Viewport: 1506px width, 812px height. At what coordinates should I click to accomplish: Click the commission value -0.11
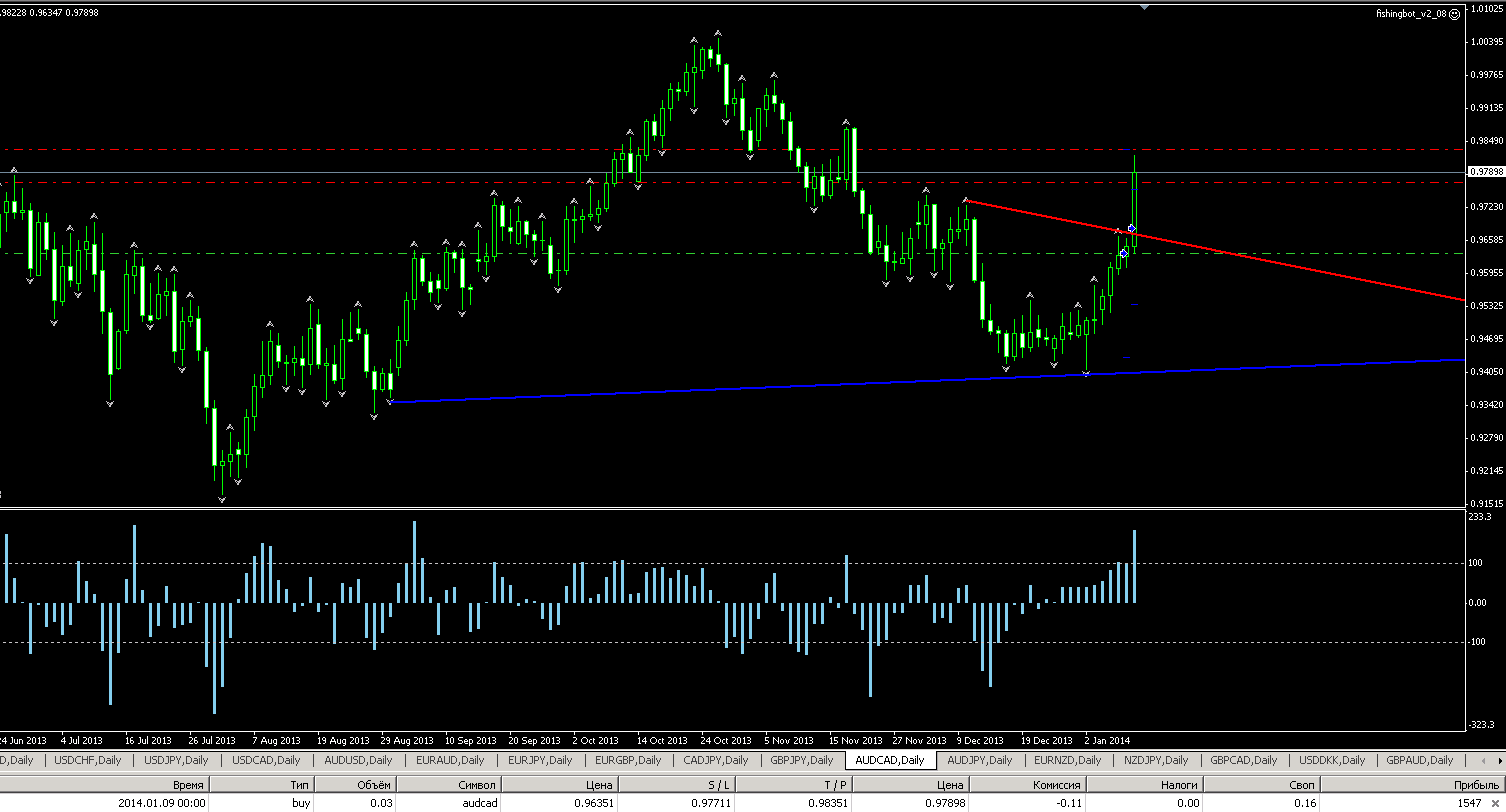click(1070, 803)
